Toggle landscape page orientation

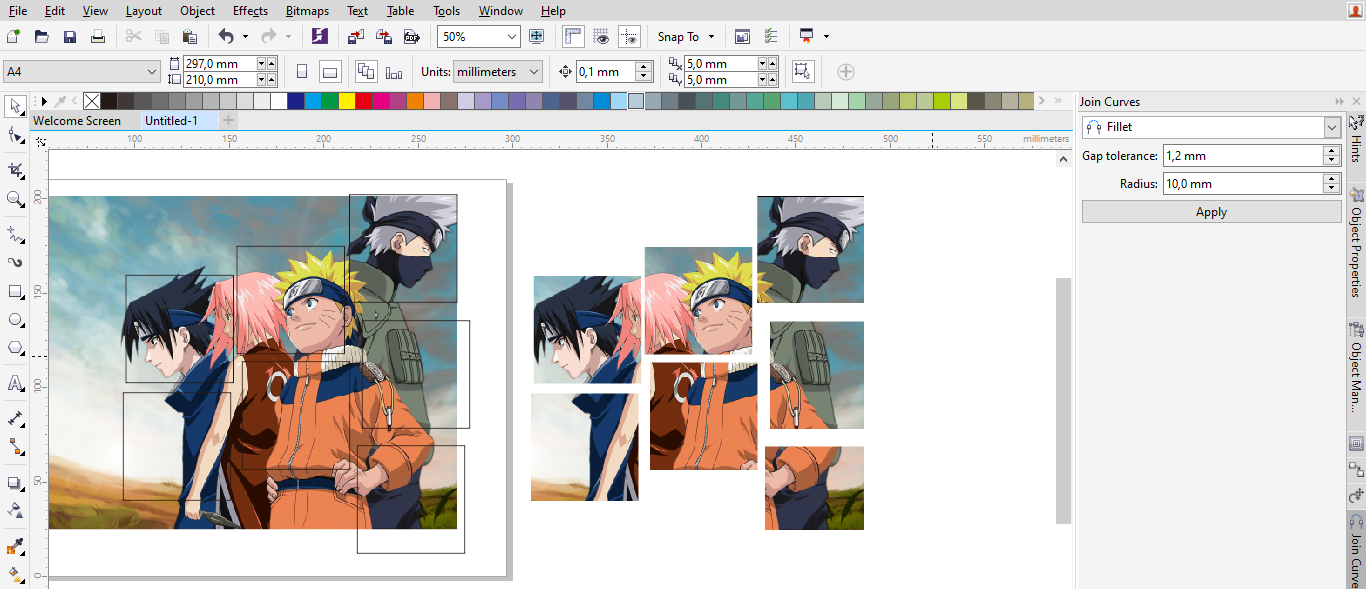tap(329, 71)
